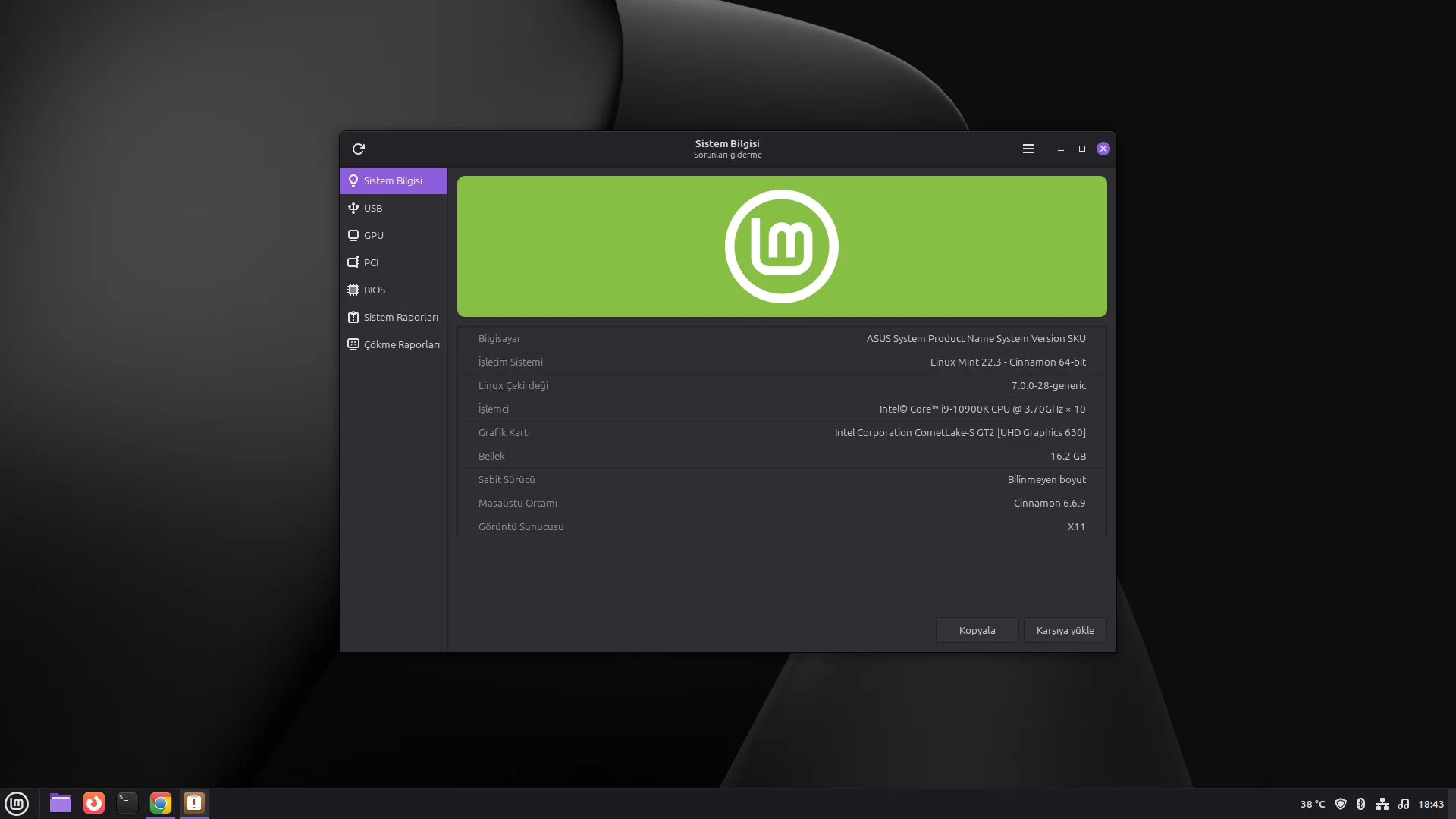Click the Karşıya yükle button
Screen dimensions: 1456x819
click(1065, 630)
